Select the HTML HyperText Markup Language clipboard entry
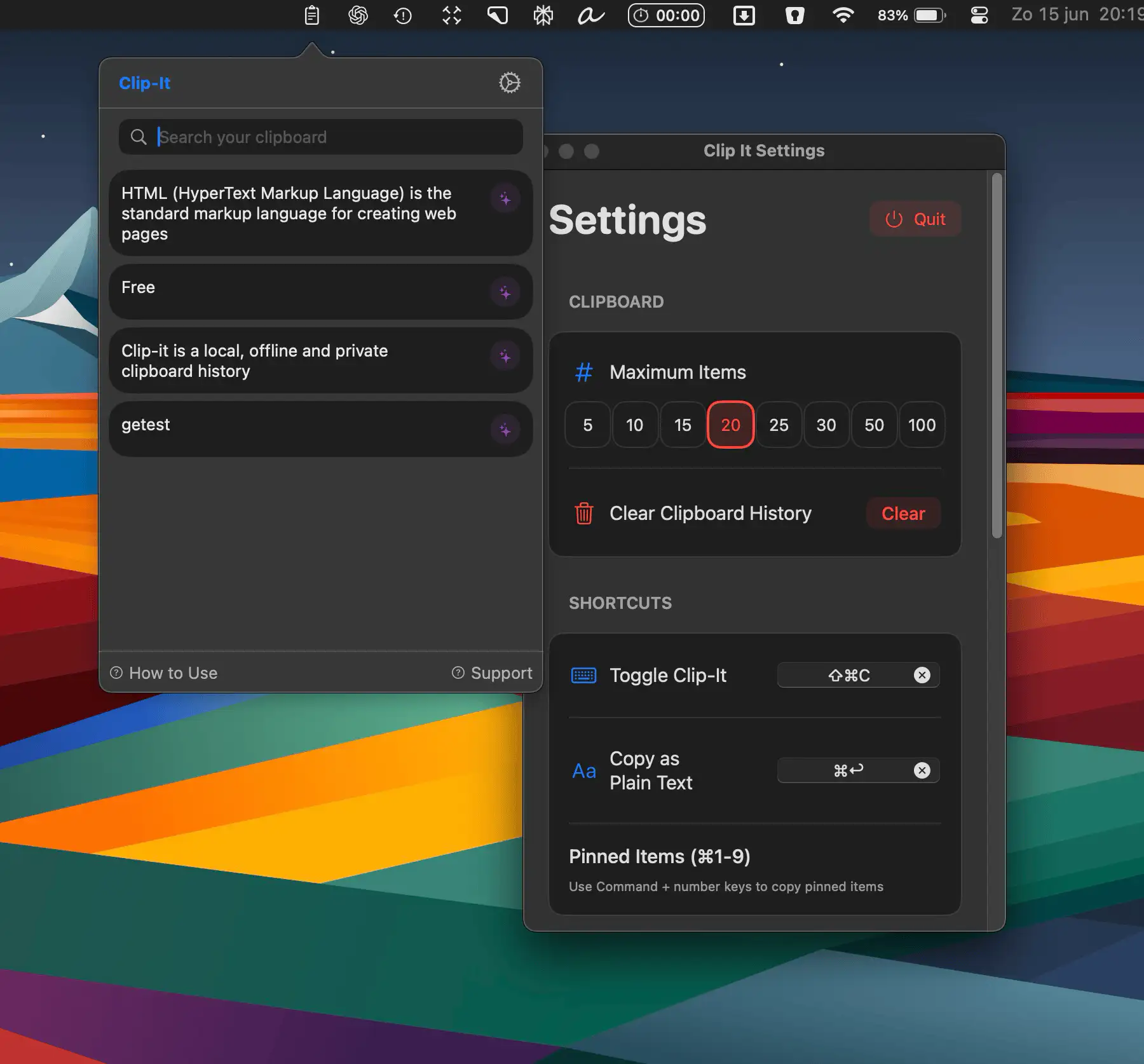Image resolution: width=1144 pixels, height=1064 pixels. (321, 213)
